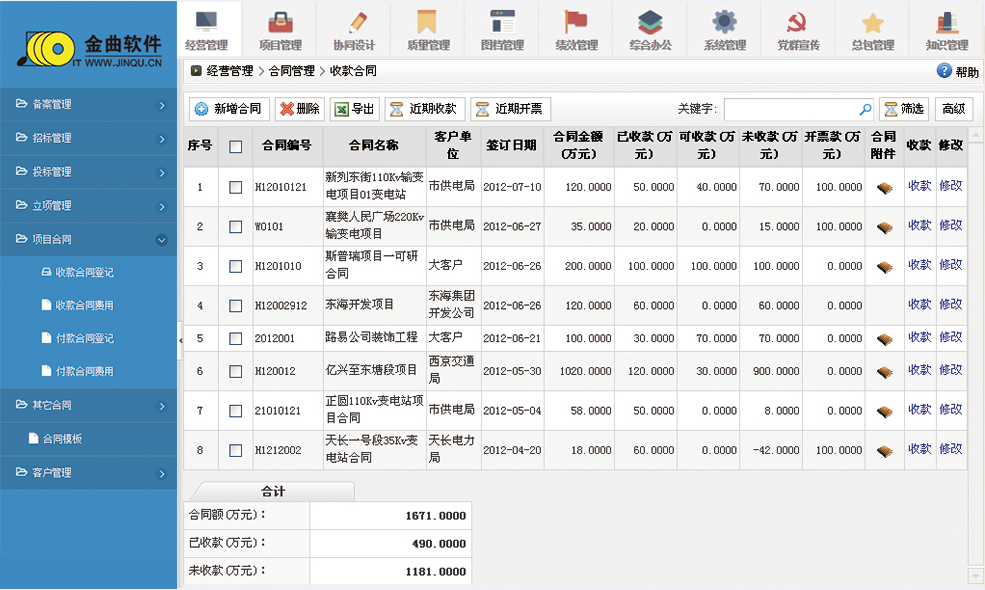The width and height of the screenshot is (985, 590).
Task: Open the 系统管理 gear icon
Action: [724, 22]
